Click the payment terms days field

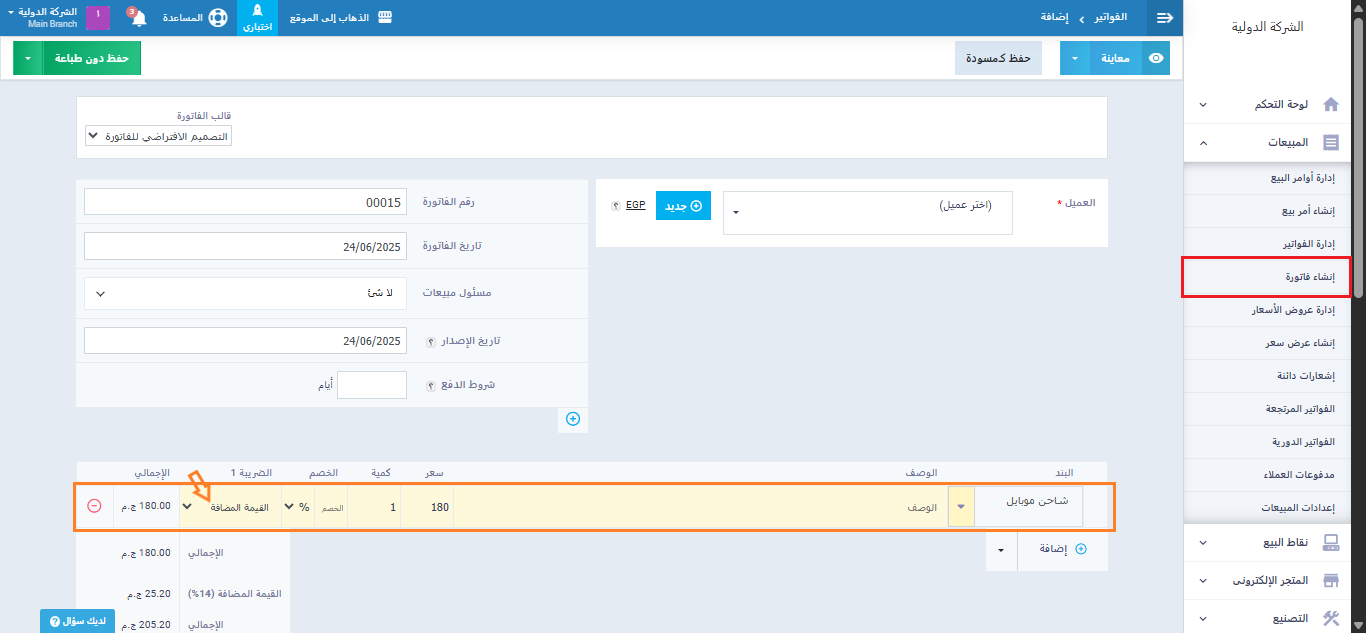click(x=372, y=385)
